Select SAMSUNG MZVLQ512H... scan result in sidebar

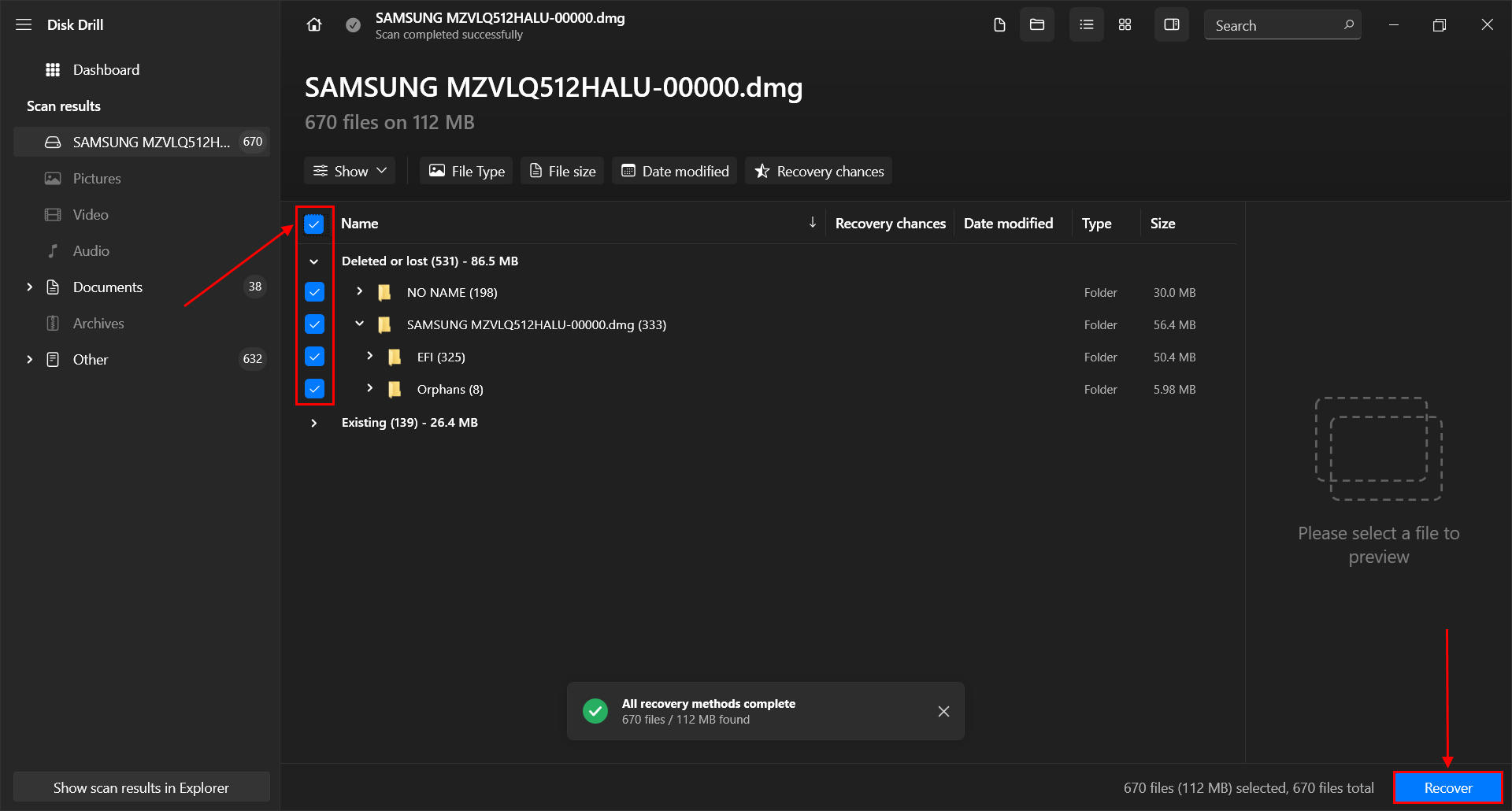(x=142, y=142)
